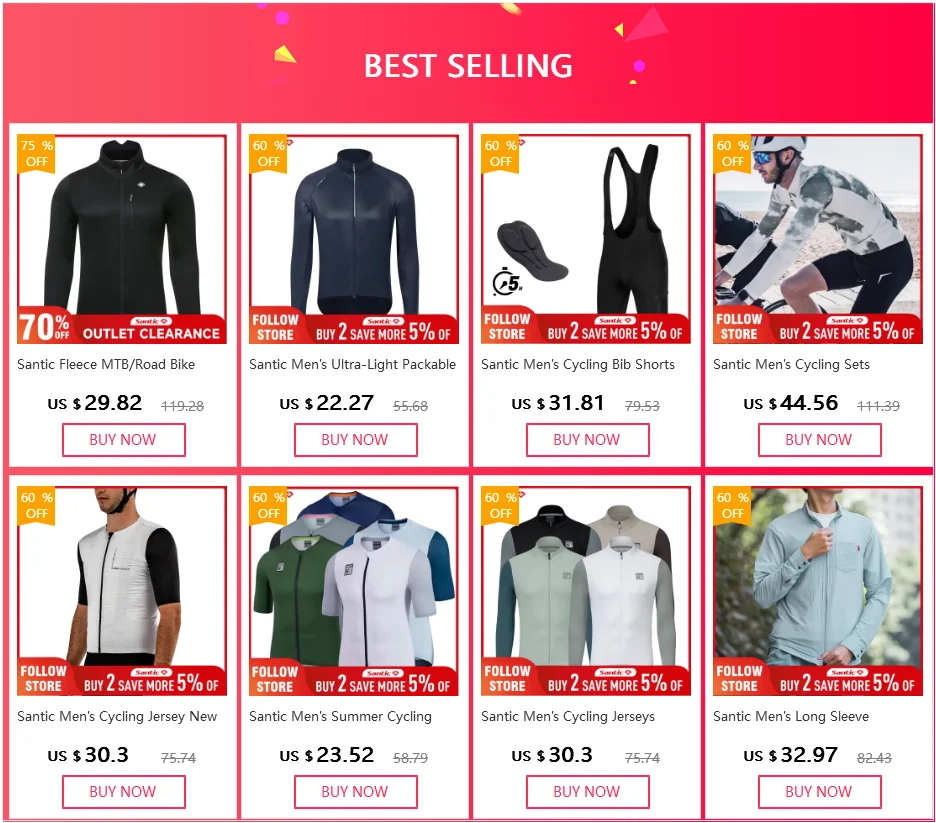936x823 pixels.
Task: Click the 75% OFF badge on fleece jacket
Action: 36,154
